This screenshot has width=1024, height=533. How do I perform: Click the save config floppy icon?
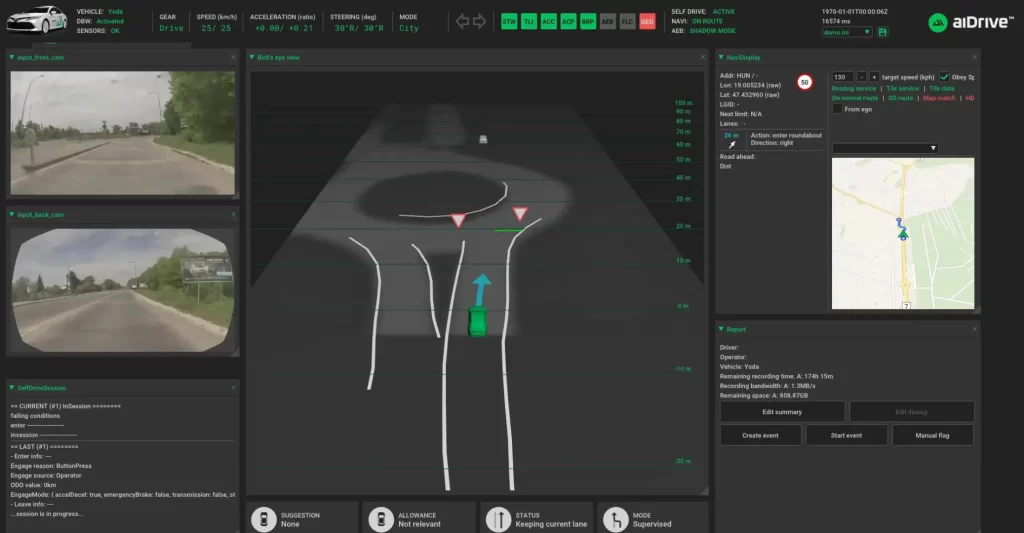(x=883, y=32)
